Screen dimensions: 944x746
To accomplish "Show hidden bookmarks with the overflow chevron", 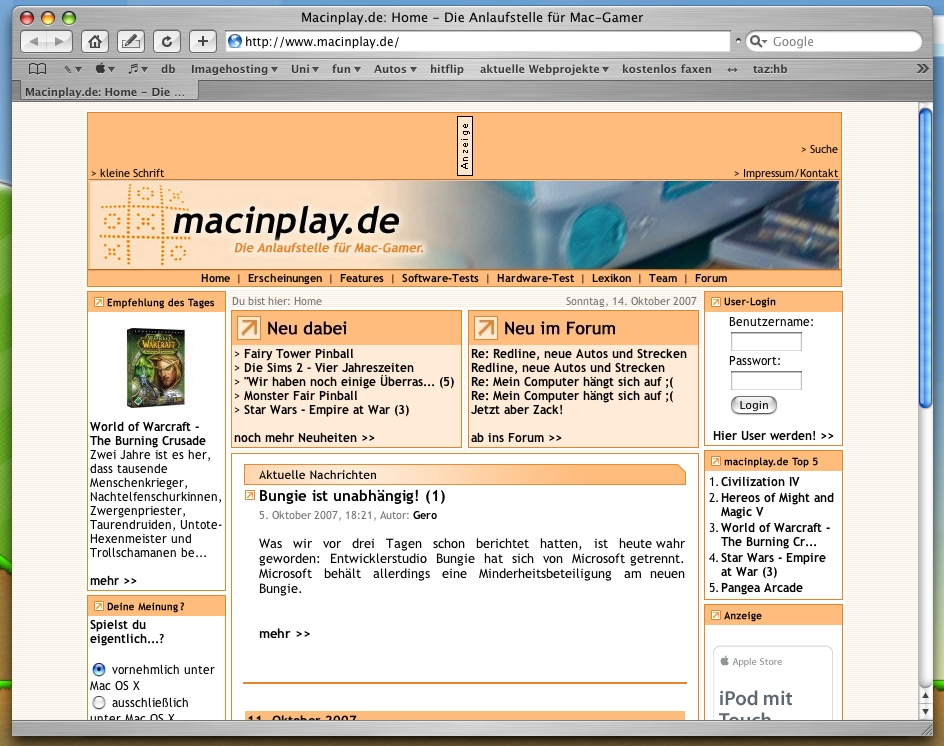I will [x=922, y=69].
